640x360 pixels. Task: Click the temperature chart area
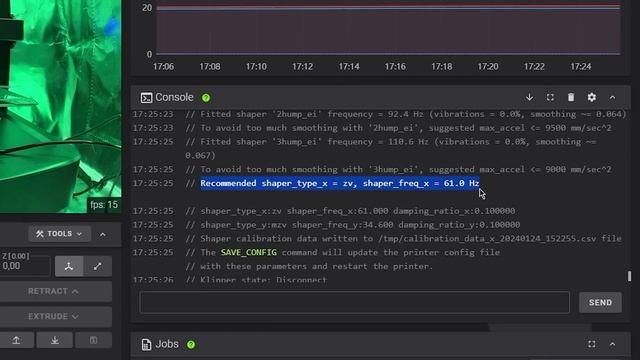click(388, 28)
